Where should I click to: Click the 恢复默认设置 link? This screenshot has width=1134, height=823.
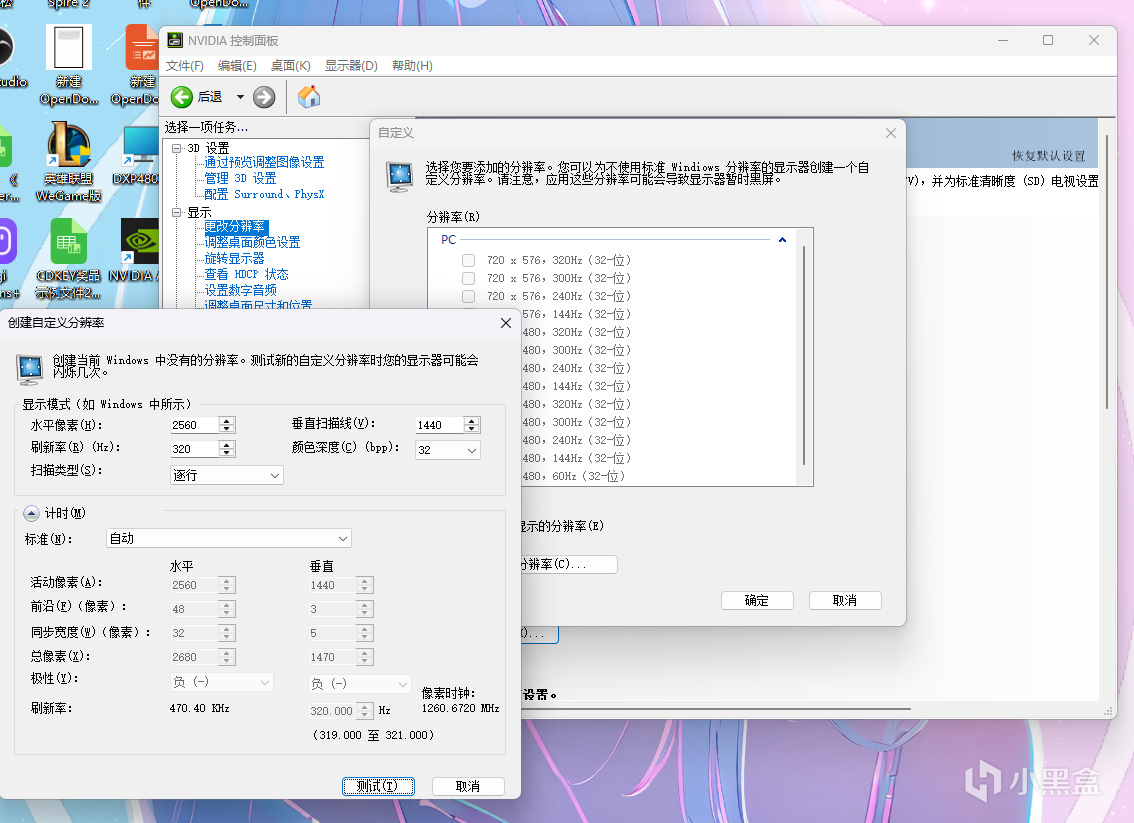tap(1048, 156)
